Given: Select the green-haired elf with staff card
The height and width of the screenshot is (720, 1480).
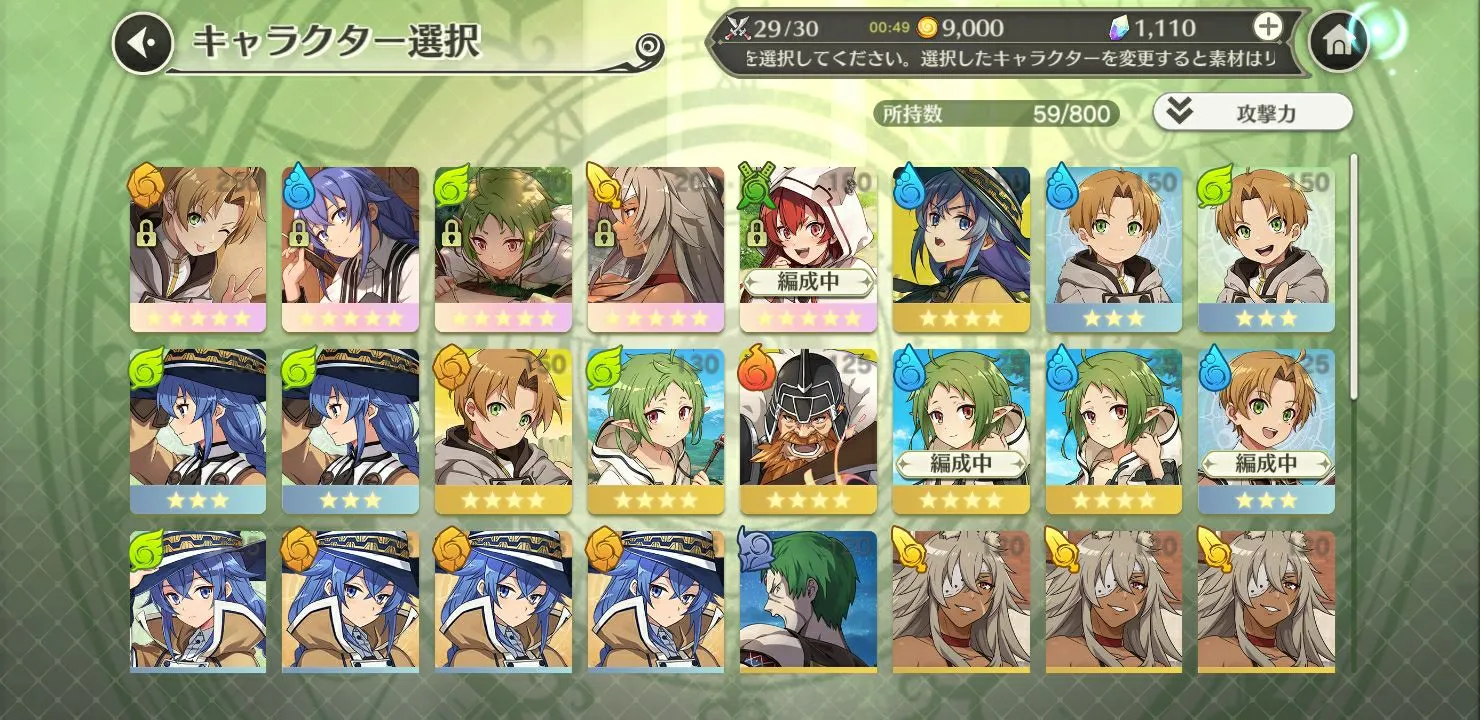Looking at the screenshot, I should [x=656, y=431].
